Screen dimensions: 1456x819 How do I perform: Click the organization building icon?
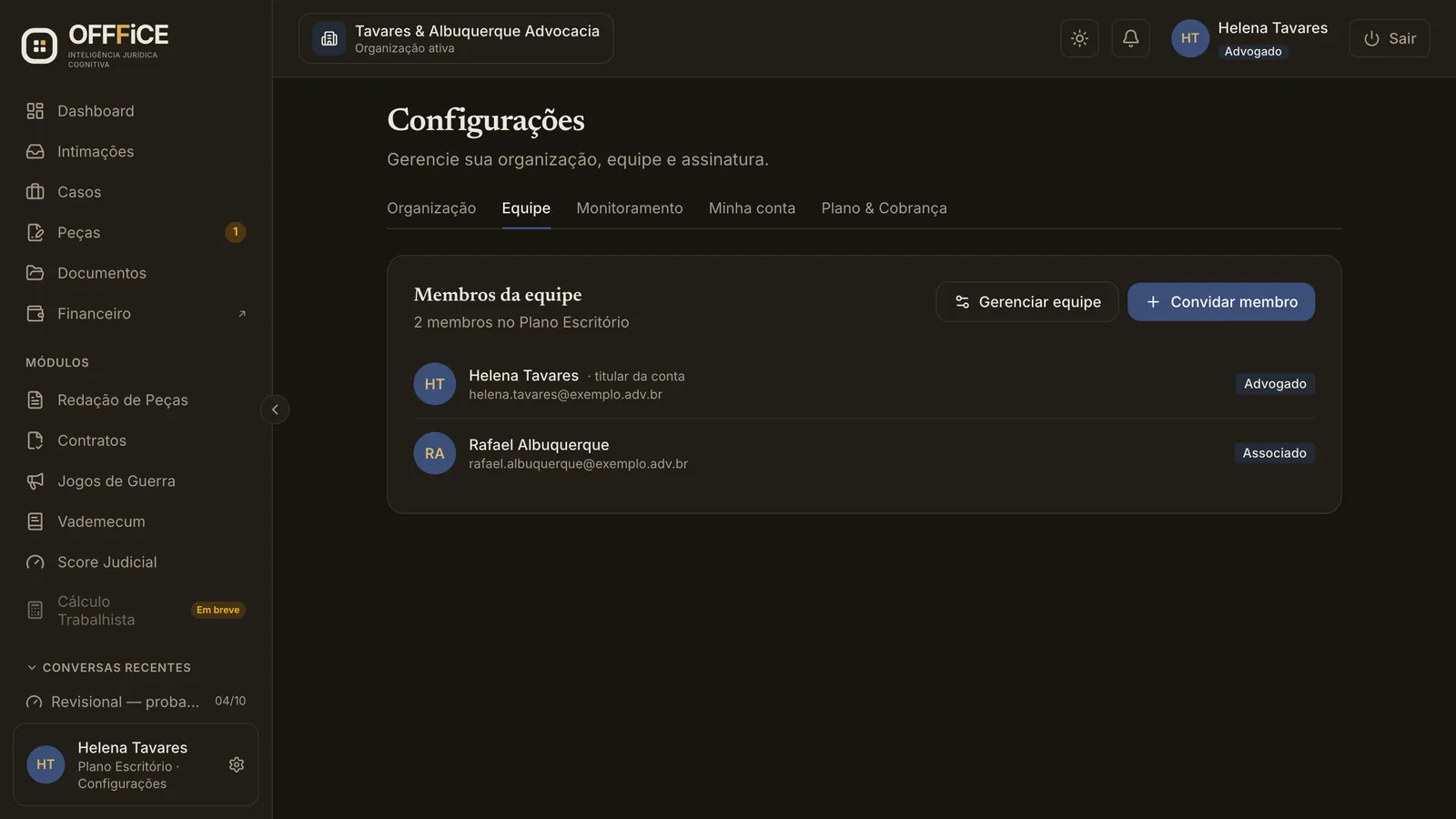[x=329, y=38]
